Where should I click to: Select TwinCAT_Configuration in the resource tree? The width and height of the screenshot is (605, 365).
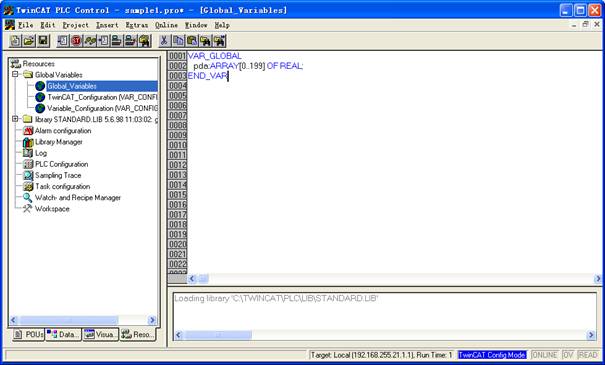click(102, 97)
